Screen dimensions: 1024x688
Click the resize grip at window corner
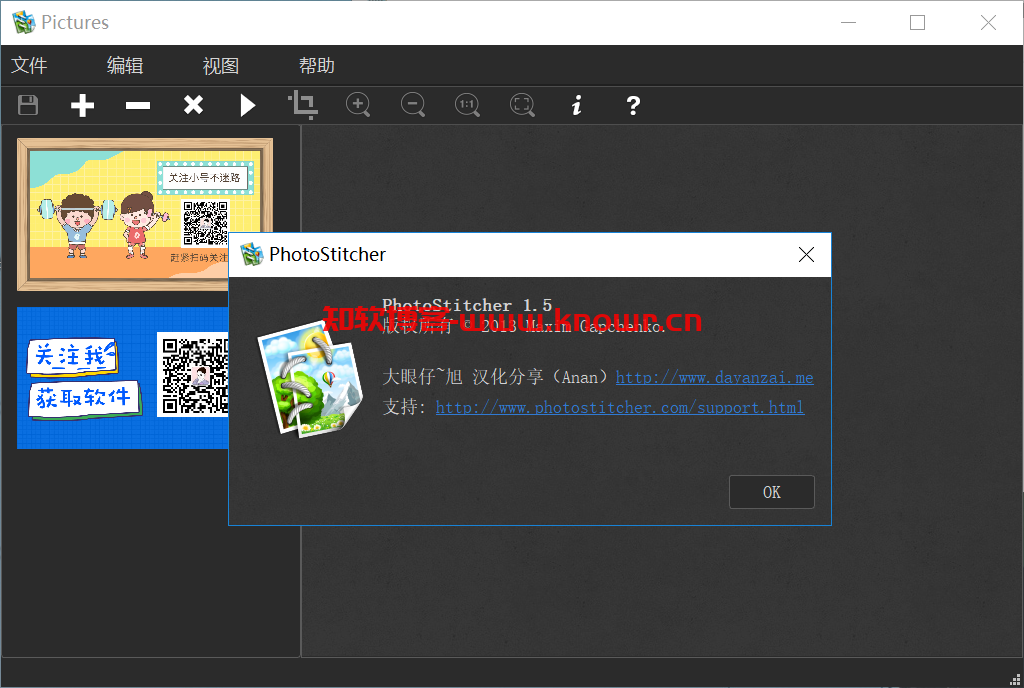point(1015,680)
